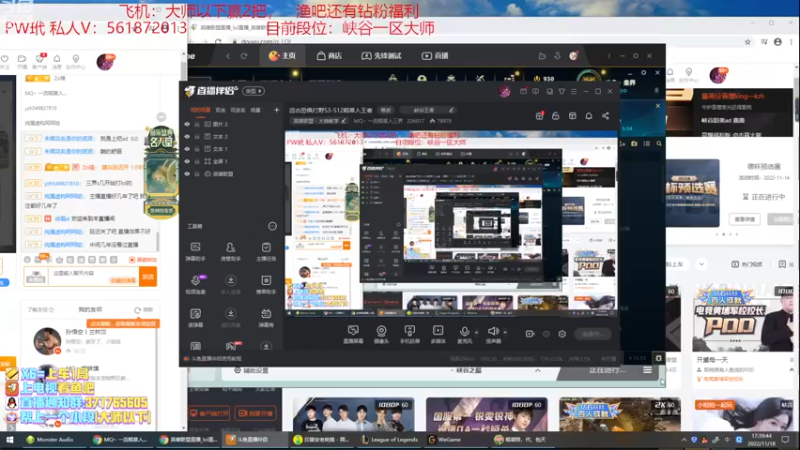Open 商店 tab in WeGame window
Image resolution: width=800 pixels, height=450 pixels.
(x=329, y=56)
